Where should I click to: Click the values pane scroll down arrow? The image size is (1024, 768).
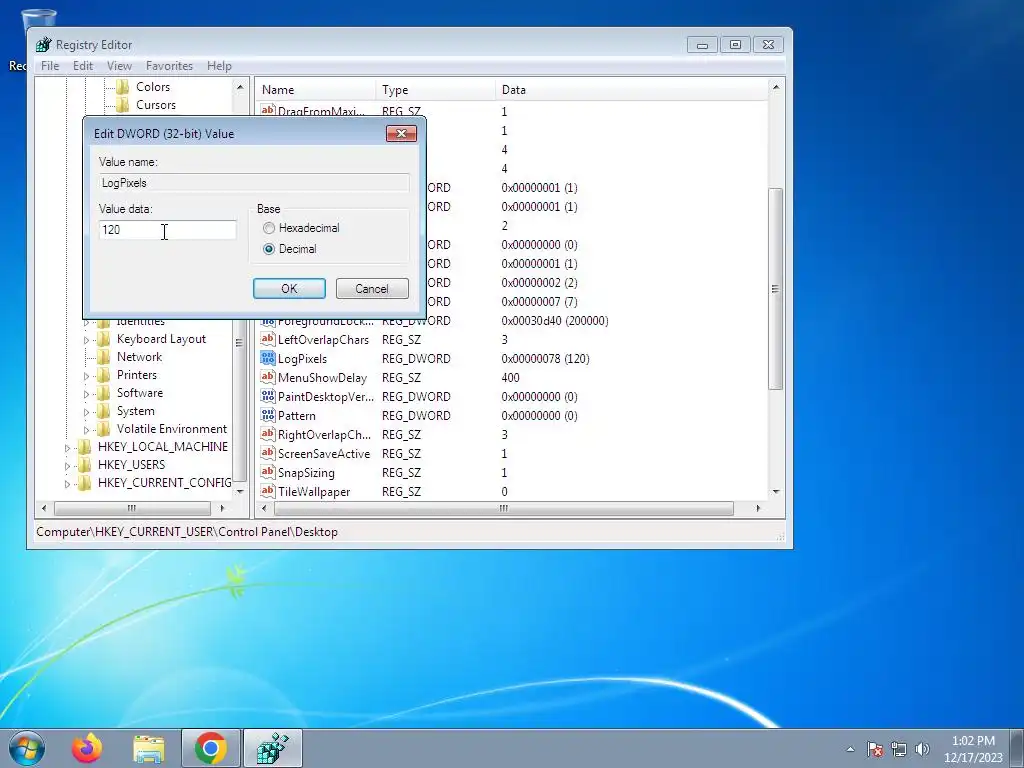click(x=776, y=492)
